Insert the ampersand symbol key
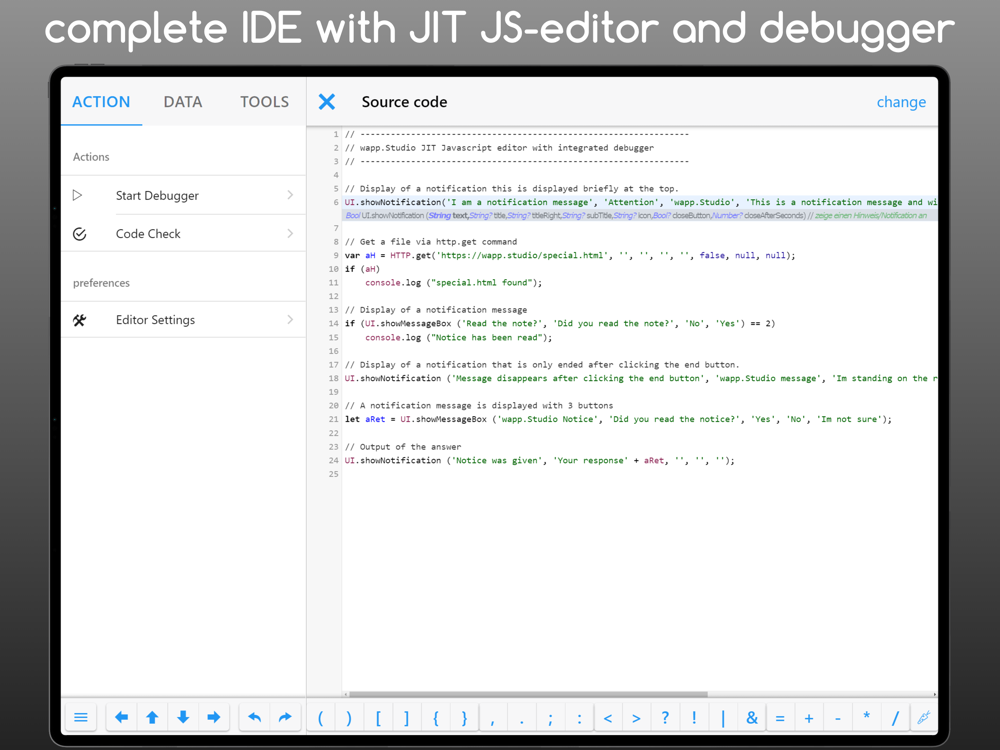Screen dimensions: 1000x750 pyautogui.click(x=752, y=717)
